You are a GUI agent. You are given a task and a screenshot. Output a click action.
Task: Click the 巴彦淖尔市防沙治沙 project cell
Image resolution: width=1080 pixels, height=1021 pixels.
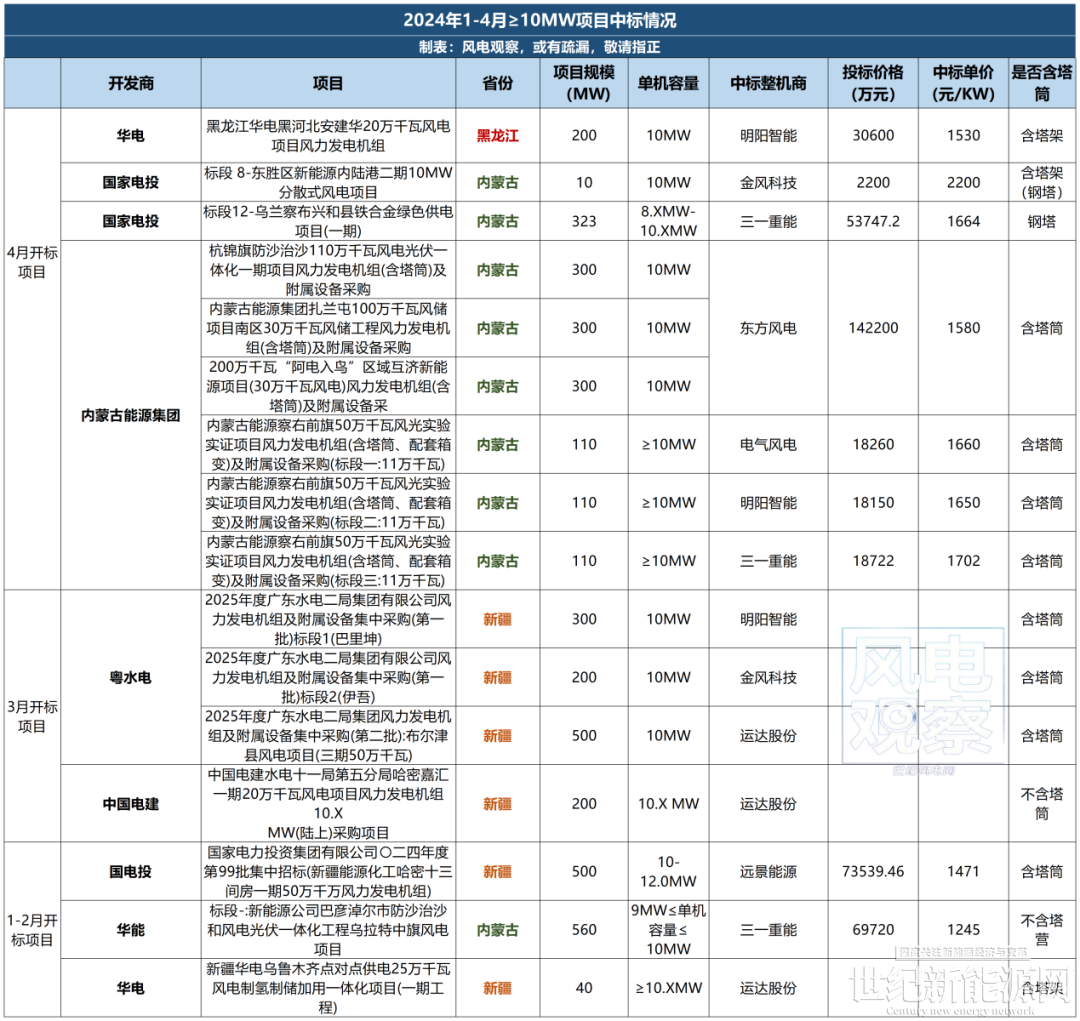[328, 930]
